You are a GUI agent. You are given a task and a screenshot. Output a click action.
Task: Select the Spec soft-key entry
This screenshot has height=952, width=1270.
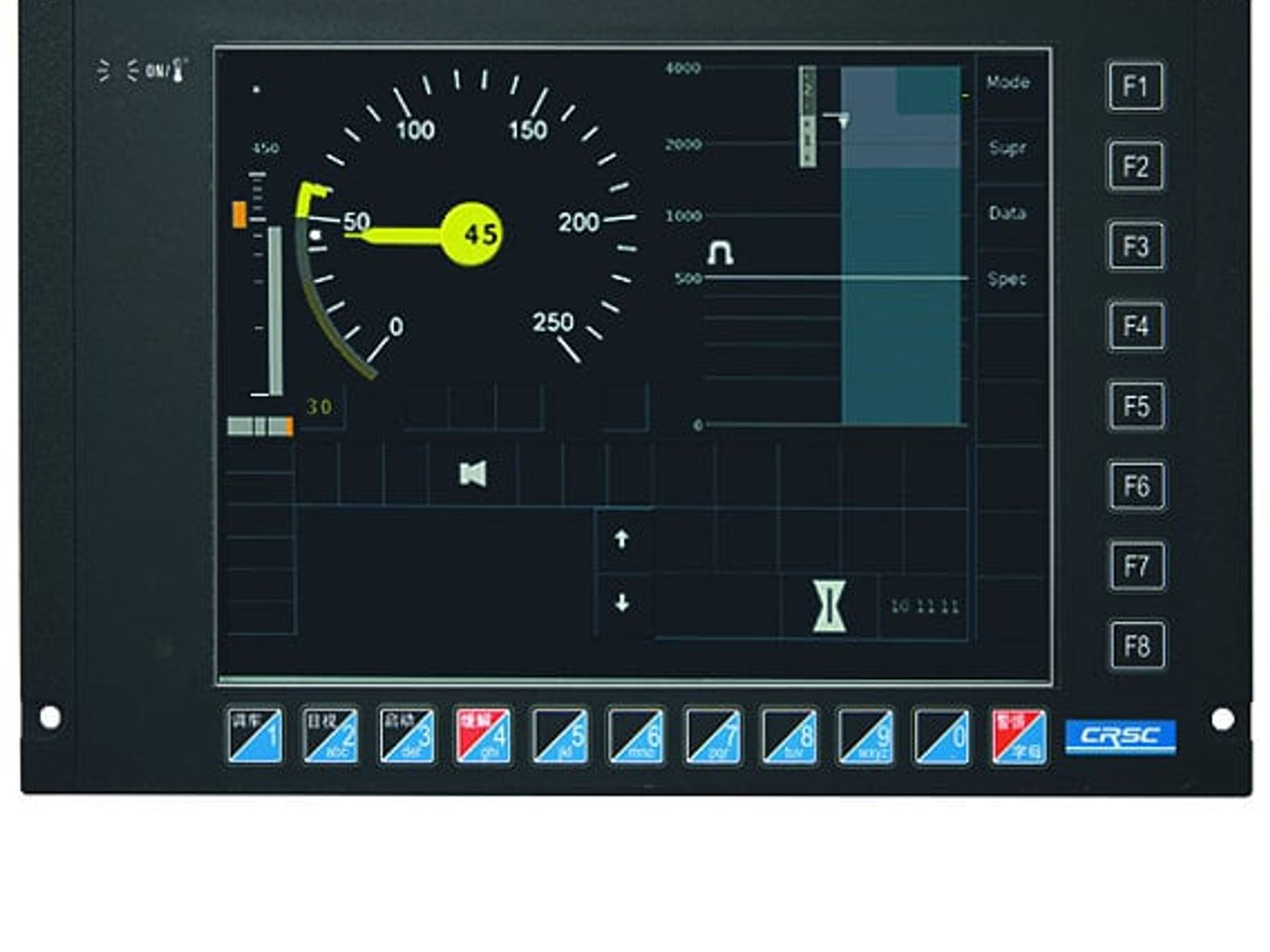(x=1008, y=279)
